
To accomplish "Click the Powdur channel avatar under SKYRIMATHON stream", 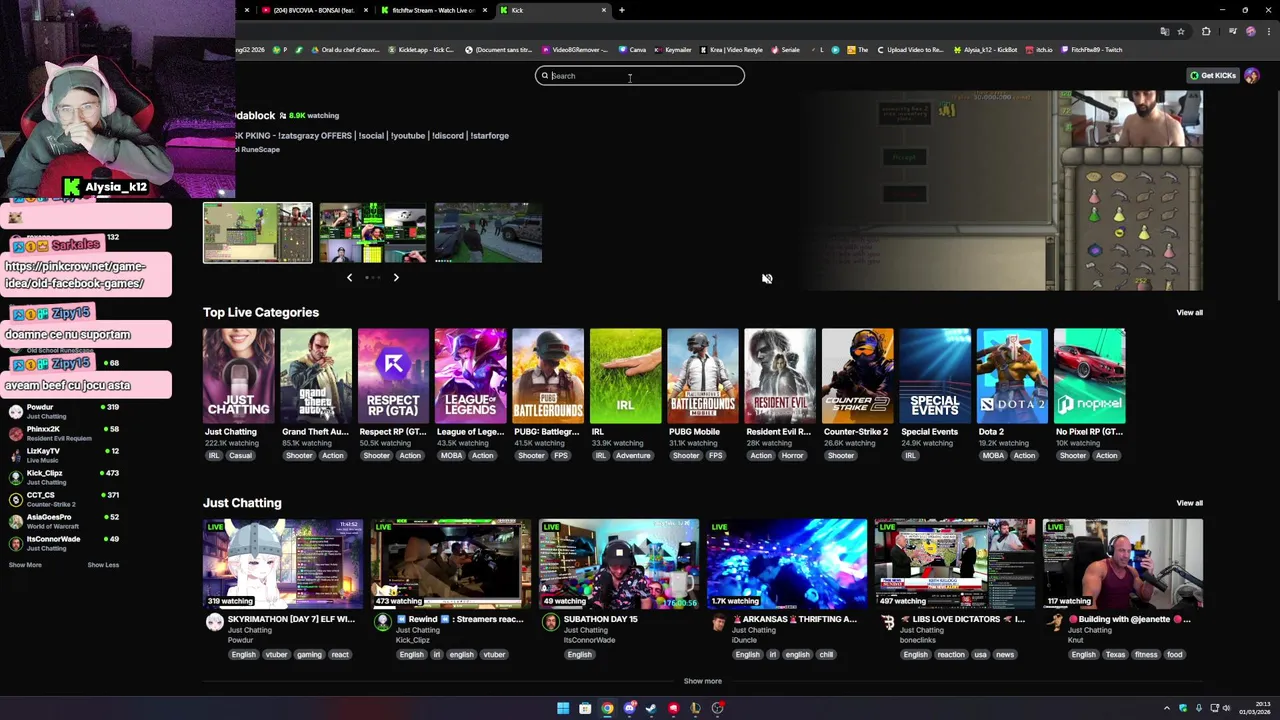I will [214, 622].
